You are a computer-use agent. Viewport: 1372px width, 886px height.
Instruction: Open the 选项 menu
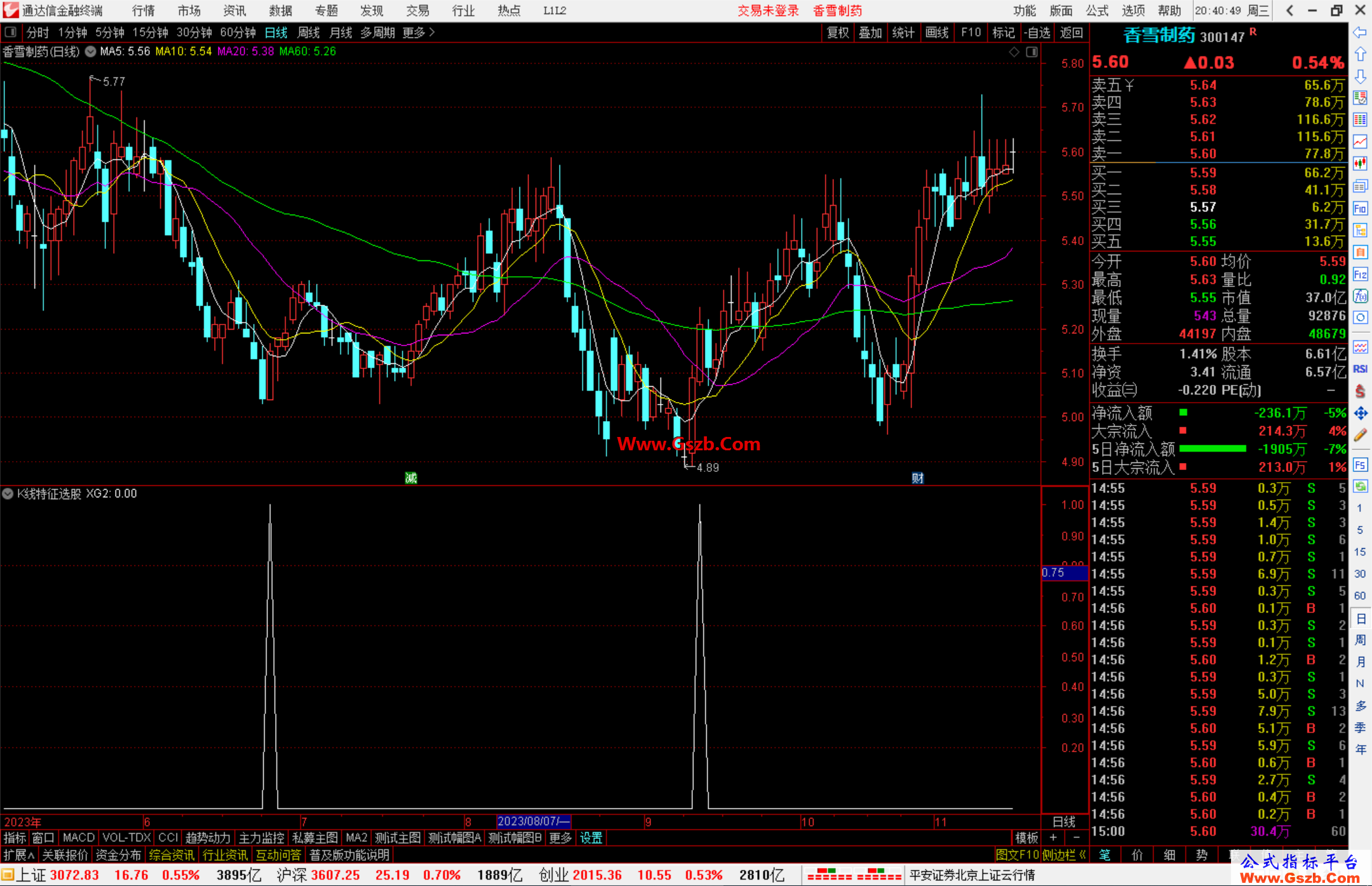pyautogui.click(x=1133, y=11)
